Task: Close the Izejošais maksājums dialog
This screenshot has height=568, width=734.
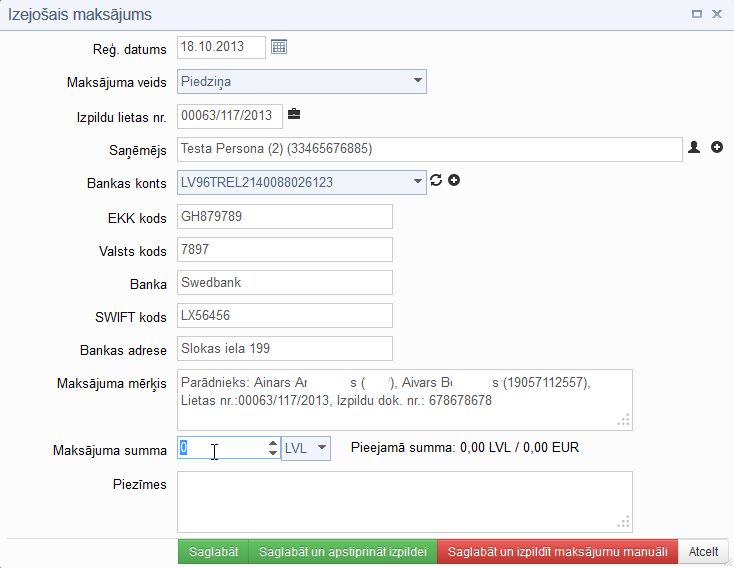Action: (716, 14)
